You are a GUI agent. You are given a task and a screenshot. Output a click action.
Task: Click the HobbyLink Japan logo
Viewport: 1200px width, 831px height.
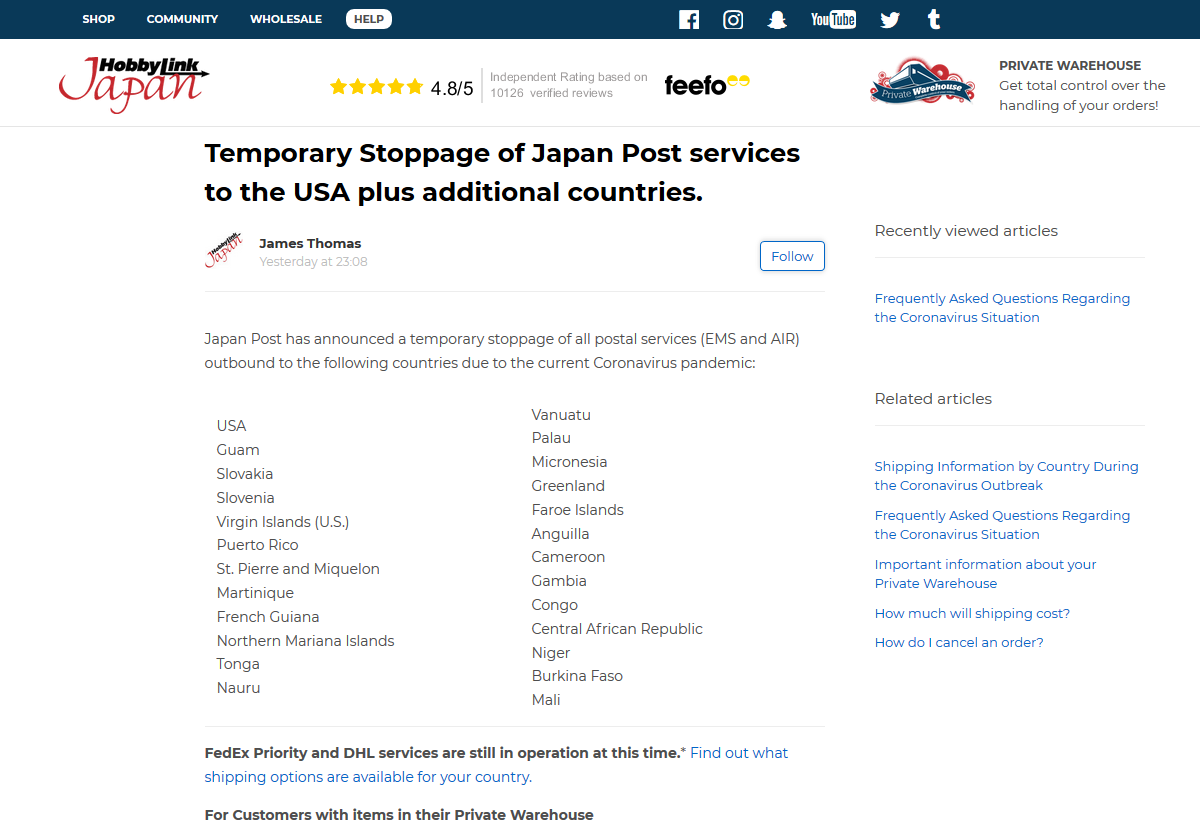point(134,84)
